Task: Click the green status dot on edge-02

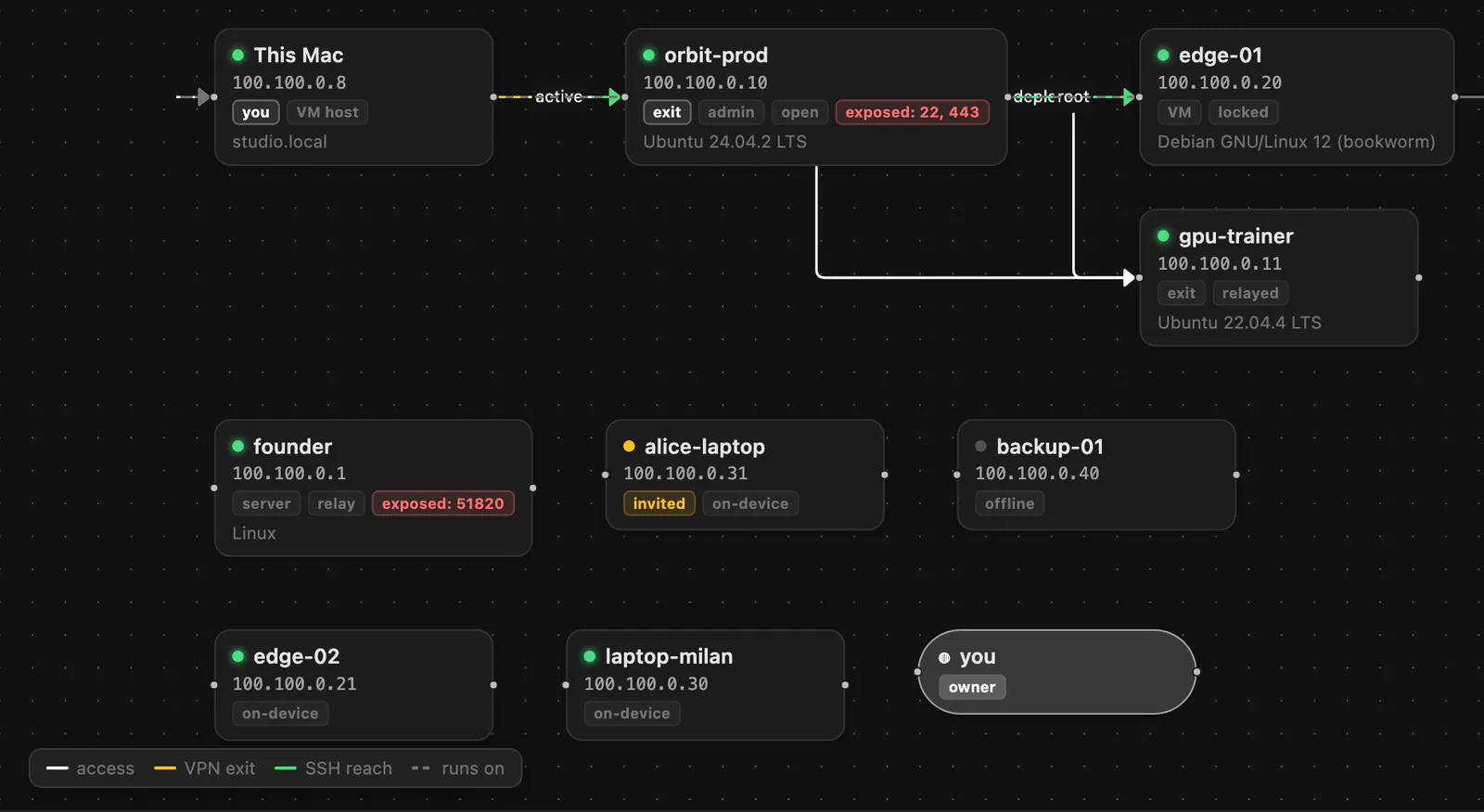Action: coord(238,656)
